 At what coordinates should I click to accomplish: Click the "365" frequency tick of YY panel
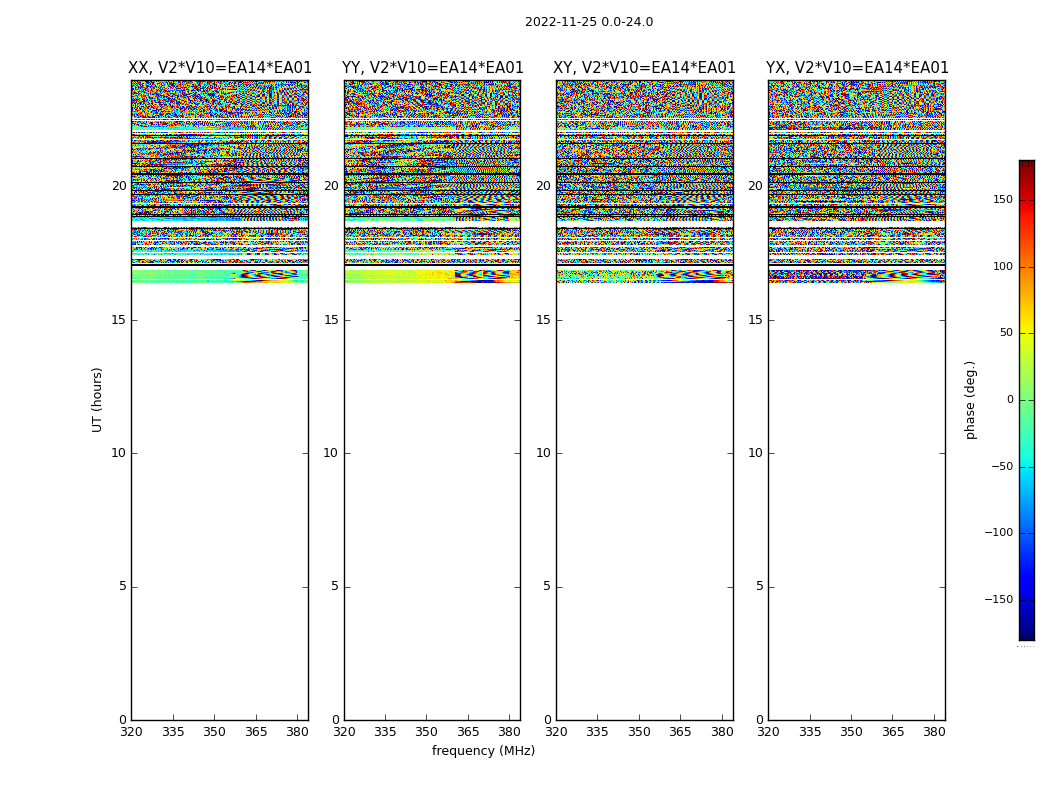469,732
